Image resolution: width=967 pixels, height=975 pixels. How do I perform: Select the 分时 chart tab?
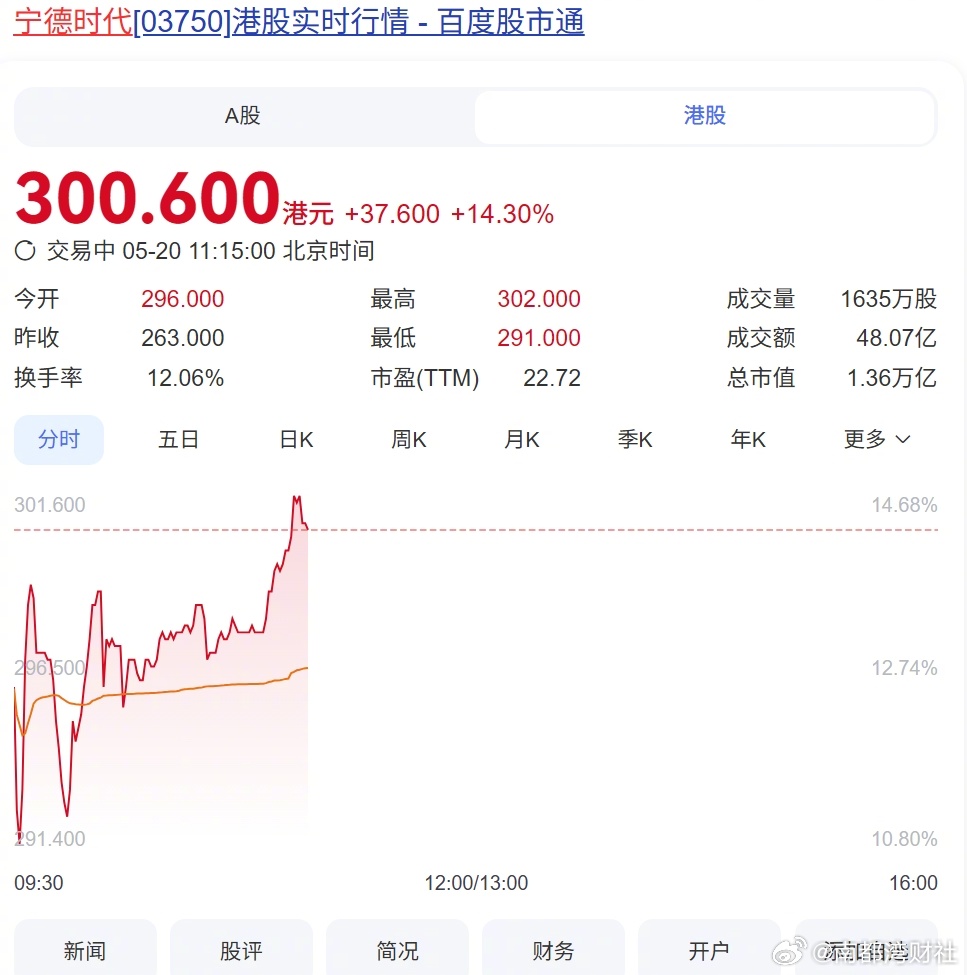(59, 440)
